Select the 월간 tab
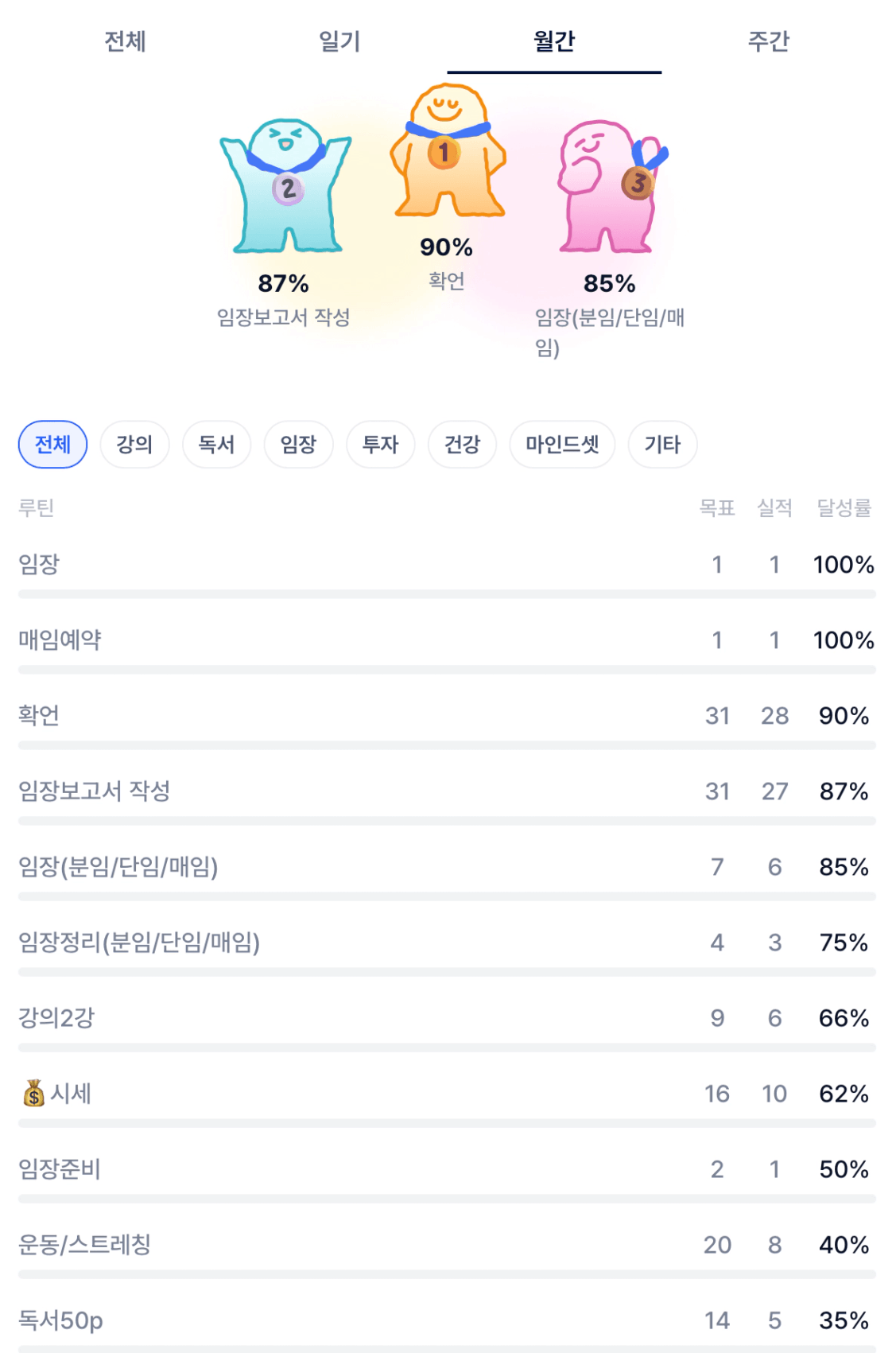The image size is (896, 1353). [554, 41]
